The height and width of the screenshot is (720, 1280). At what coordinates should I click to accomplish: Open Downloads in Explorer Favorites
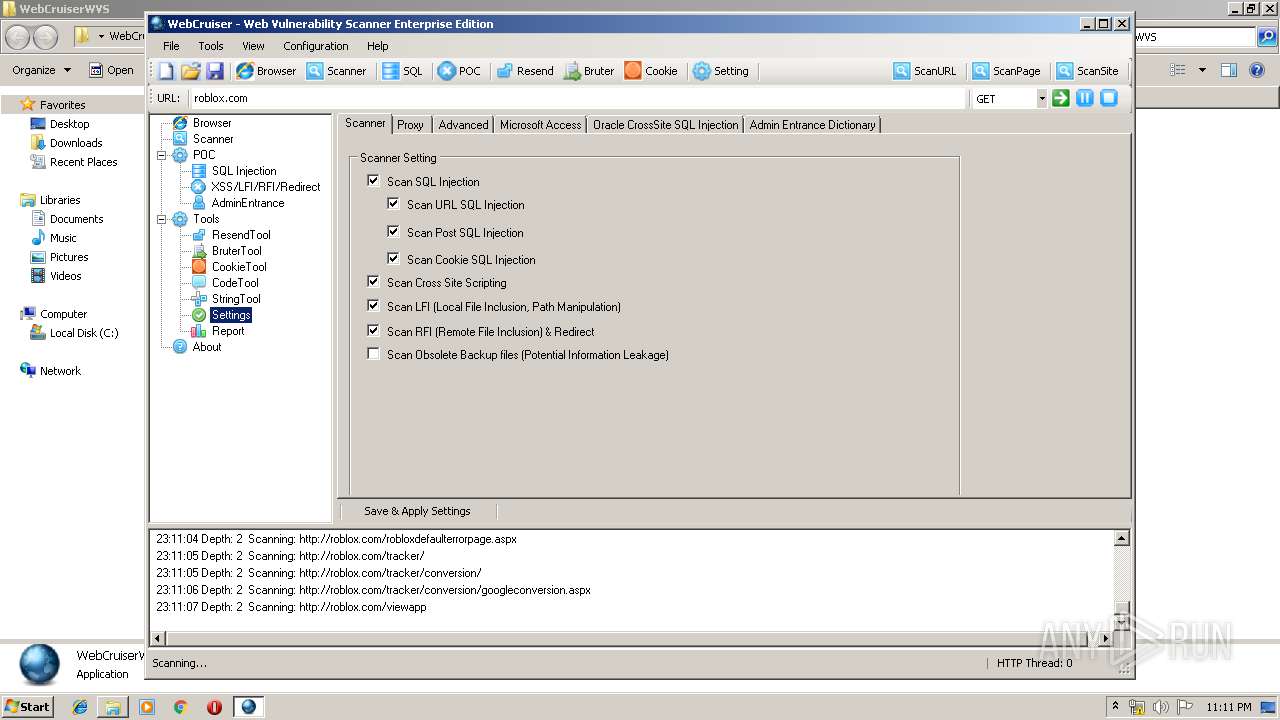pos(76,143)
